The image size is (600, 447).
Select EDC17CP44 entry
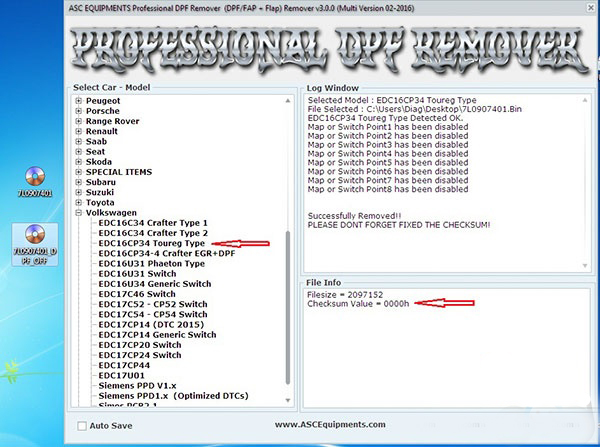124,365
